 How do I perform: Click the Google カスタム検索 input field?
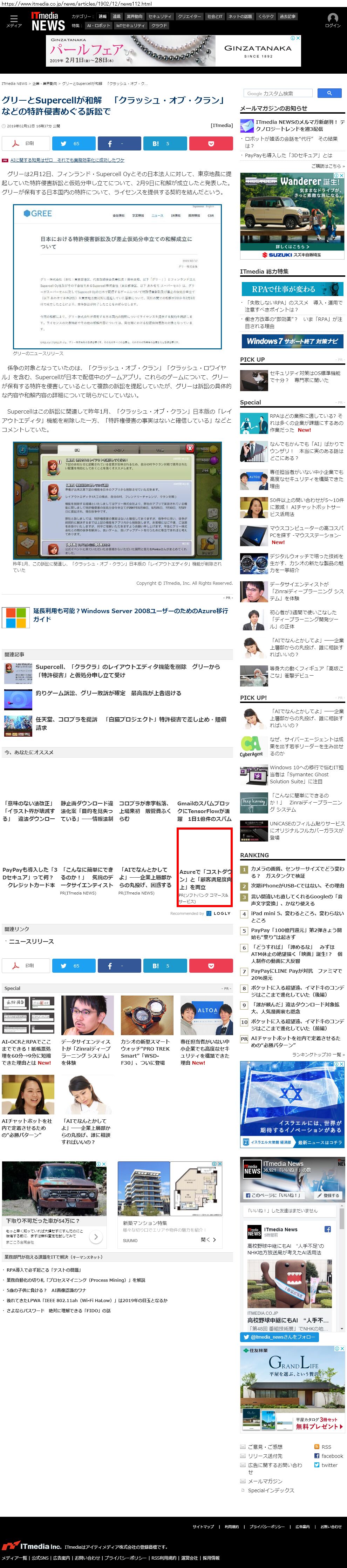tap(278, 93)
